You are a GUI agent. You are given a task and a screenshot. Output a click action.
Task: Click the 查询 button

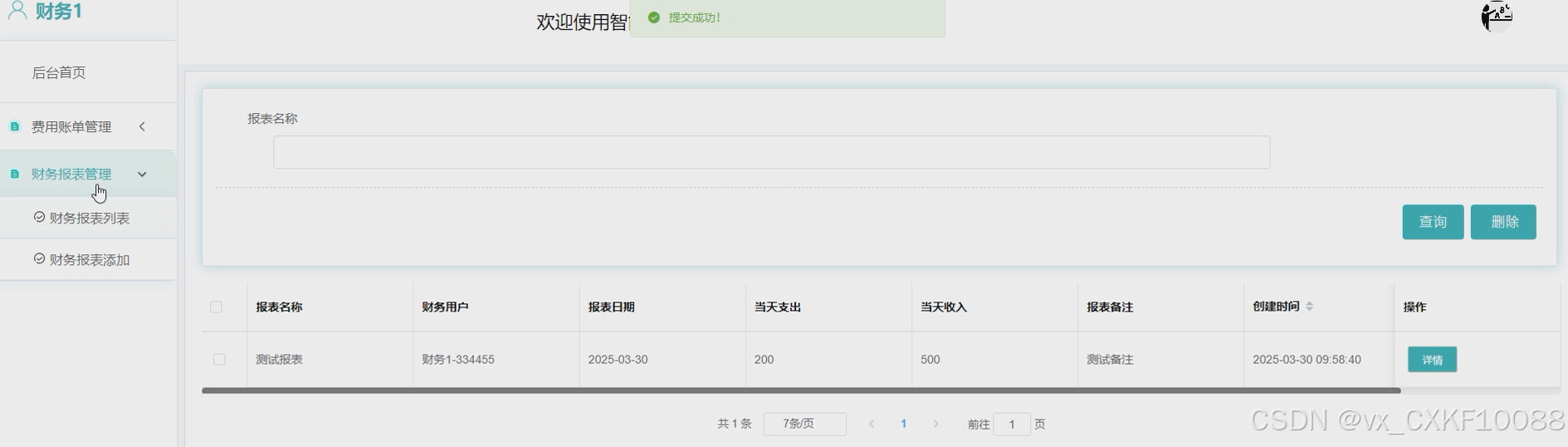(1433, 222)
